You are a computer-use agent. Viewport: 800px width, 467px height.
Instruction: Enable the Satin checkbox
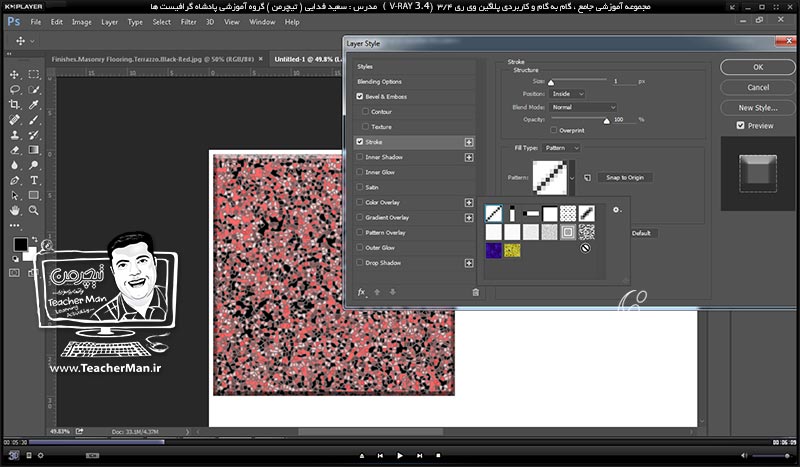pos(360,187)
